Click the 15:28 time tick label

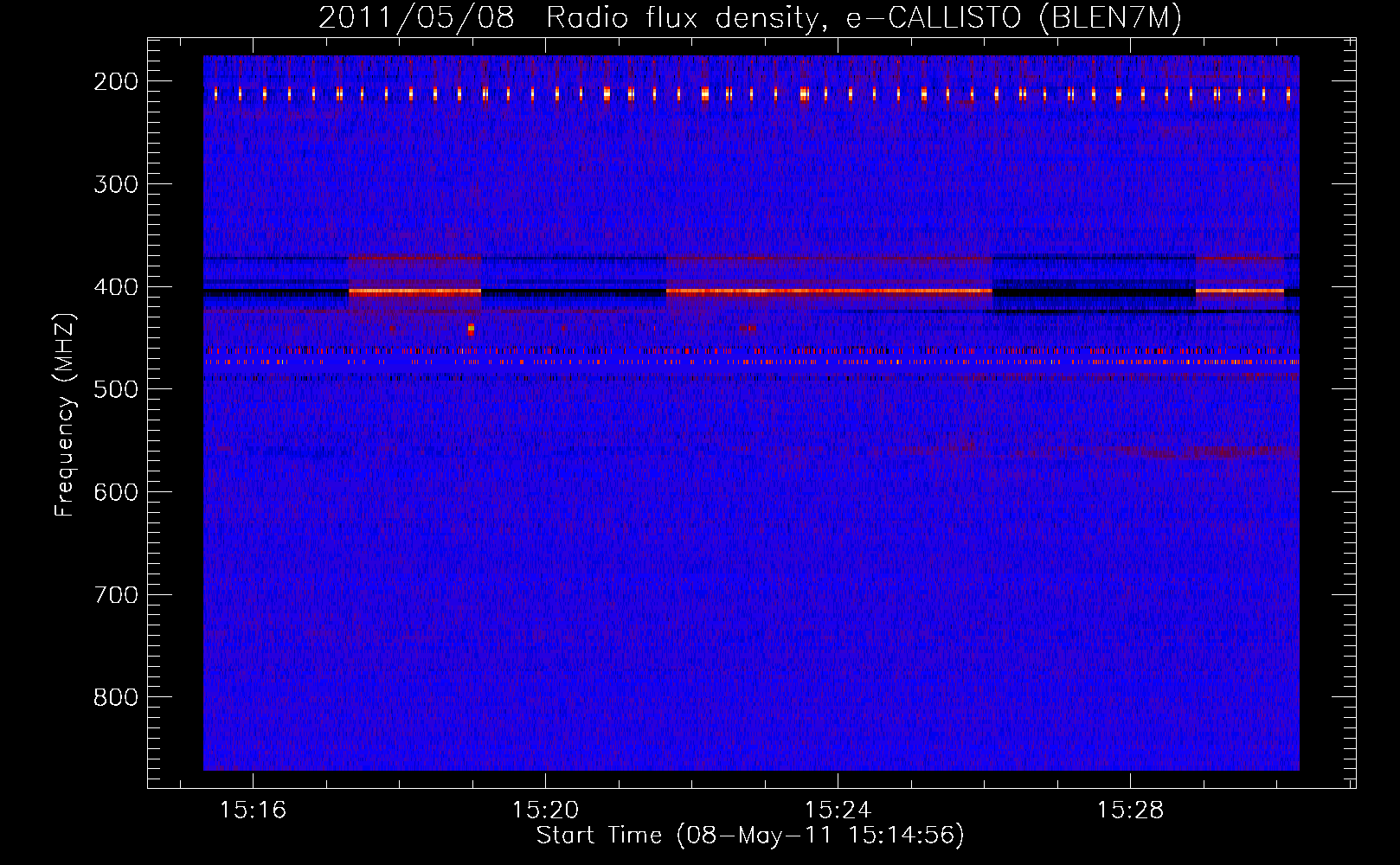click(1131, 811)
